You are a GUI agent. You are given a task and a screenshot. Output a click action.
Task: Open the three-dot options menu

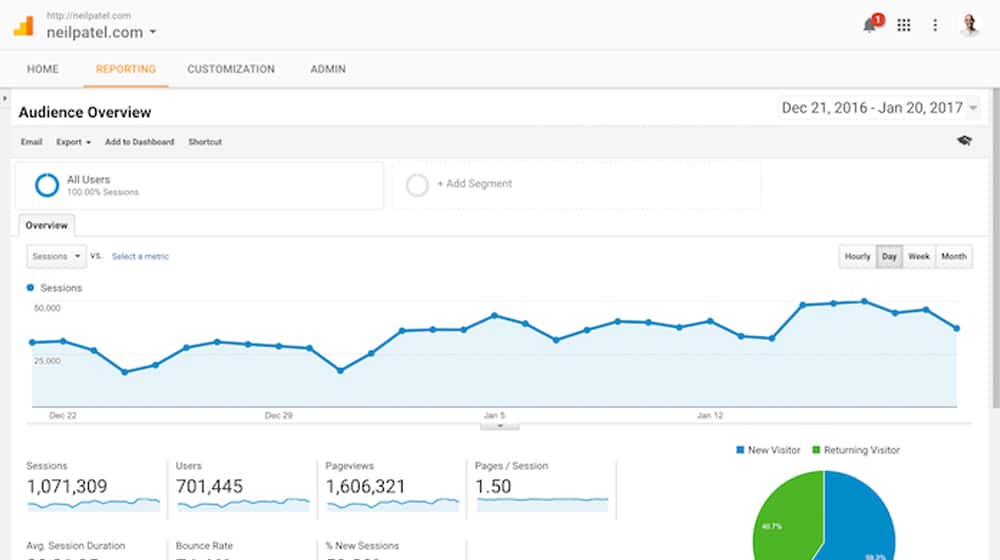(x=935, y=26)
